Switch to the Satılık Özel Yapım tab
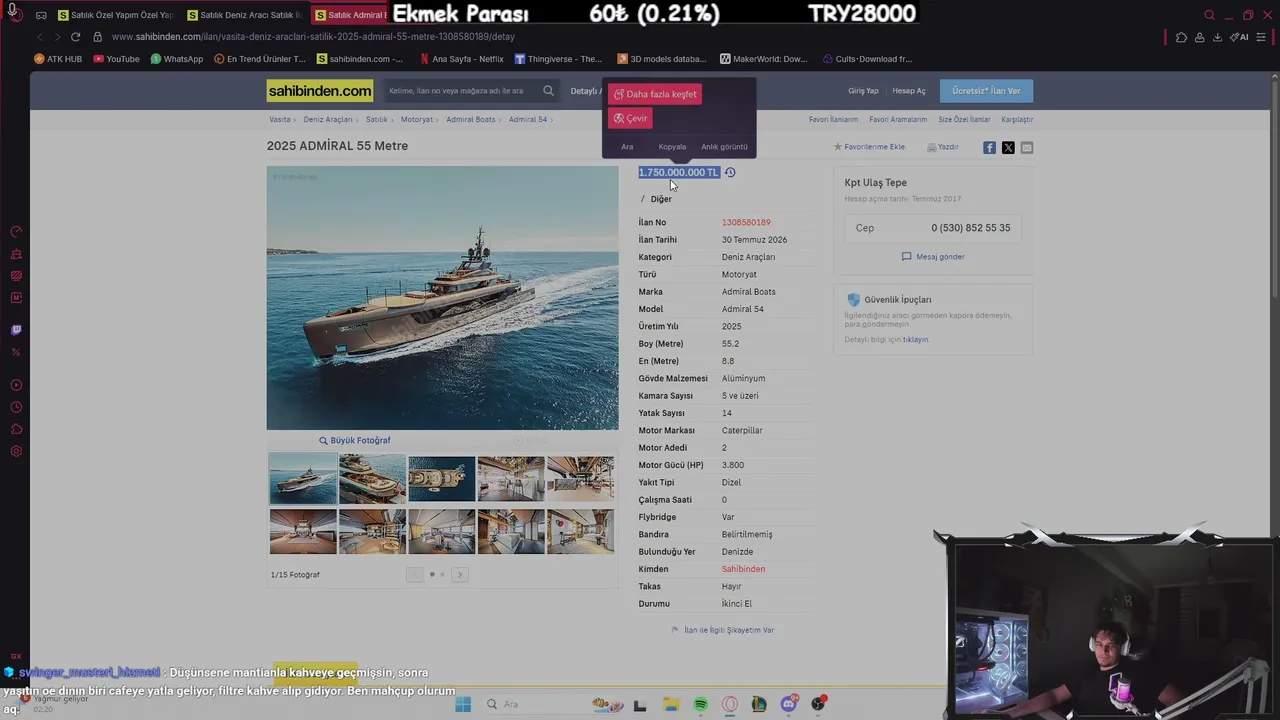Viewport: 1280px width, 720px height. click(116, 15)
